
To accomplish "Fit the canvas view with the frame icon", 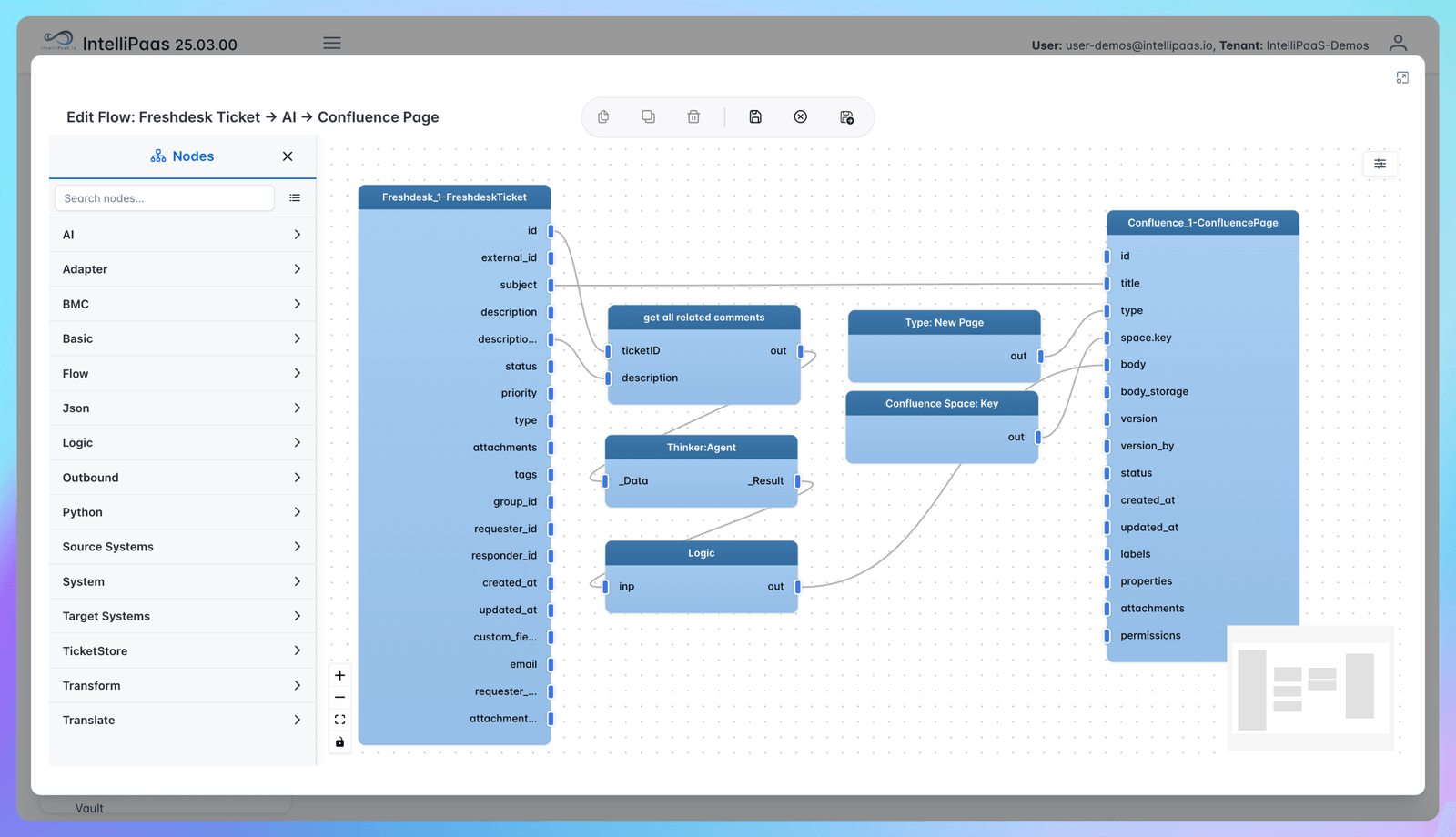I will pyautogui.click(x=339, y=719).
